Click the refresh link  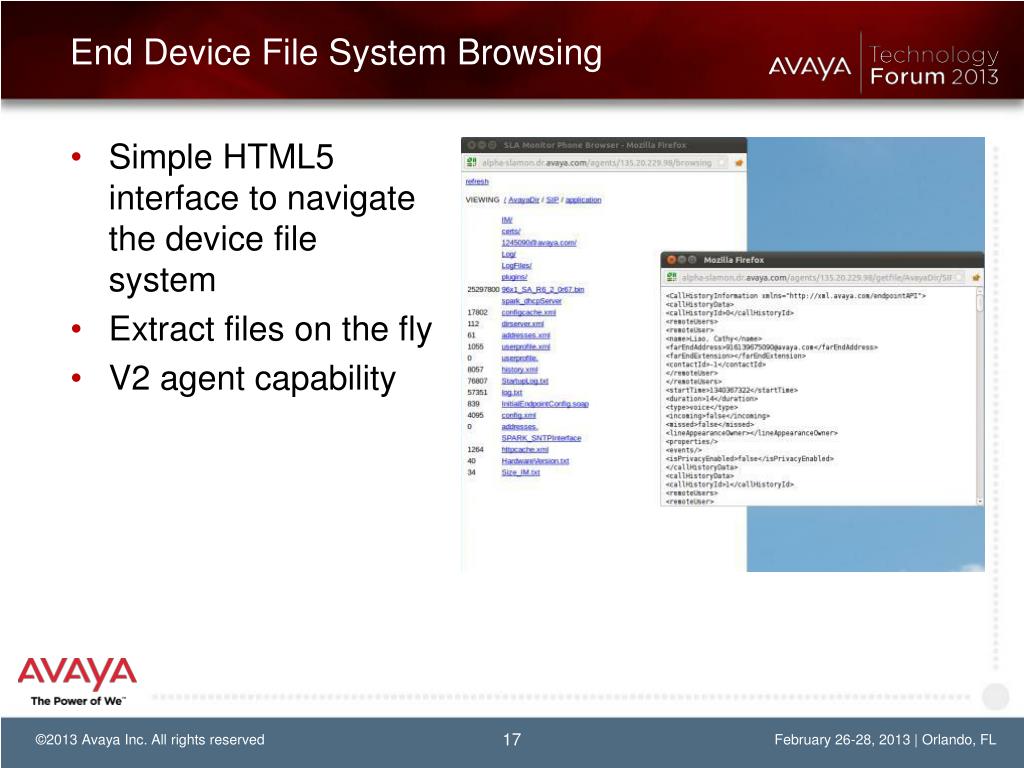[477, 182]
